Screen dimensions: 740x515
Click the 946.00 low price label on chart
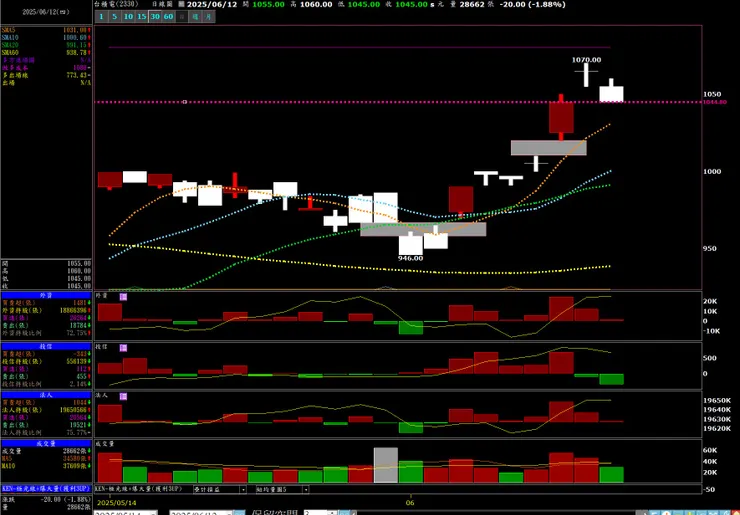(411, 258)
